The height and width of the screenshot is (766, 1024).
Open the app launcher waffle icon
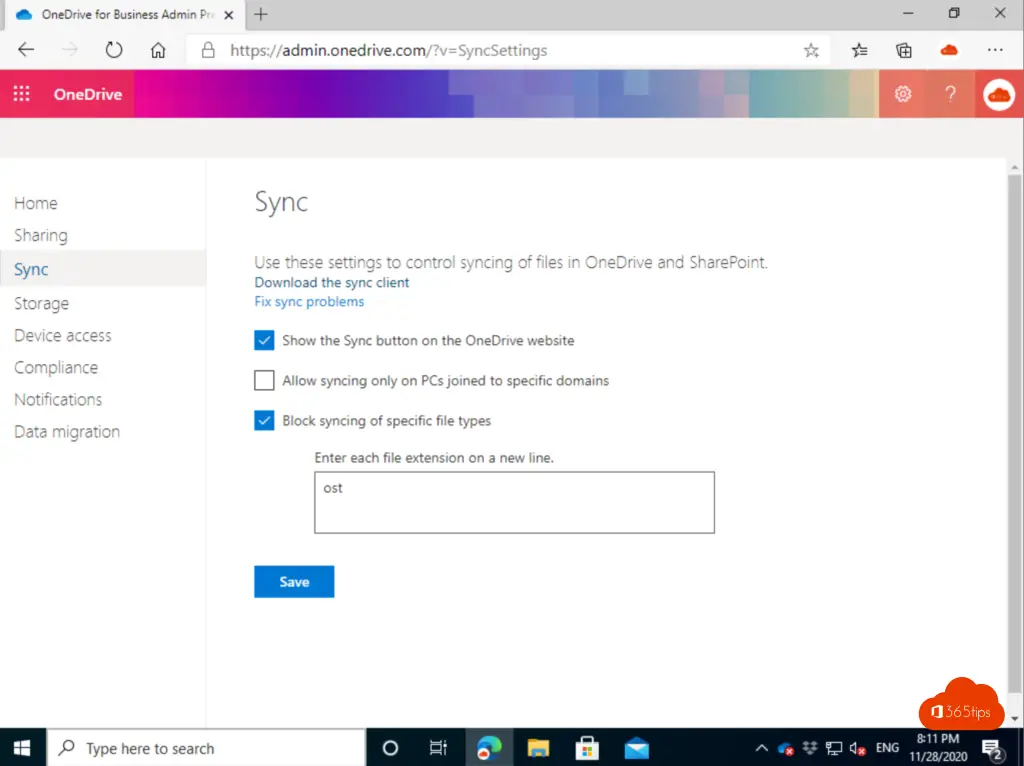22,94
